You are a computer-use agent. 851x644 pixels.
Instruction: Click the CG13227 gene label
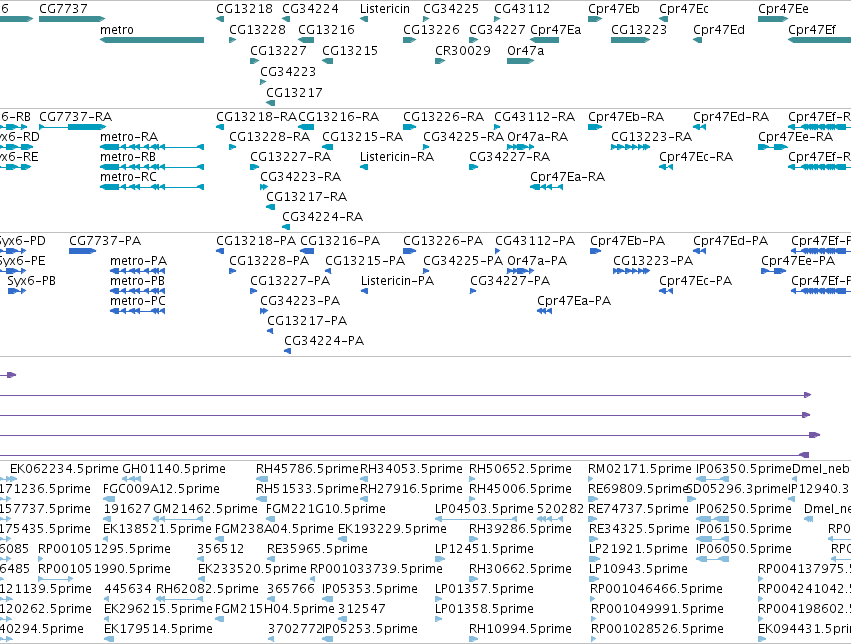click(x=278, y=50)
